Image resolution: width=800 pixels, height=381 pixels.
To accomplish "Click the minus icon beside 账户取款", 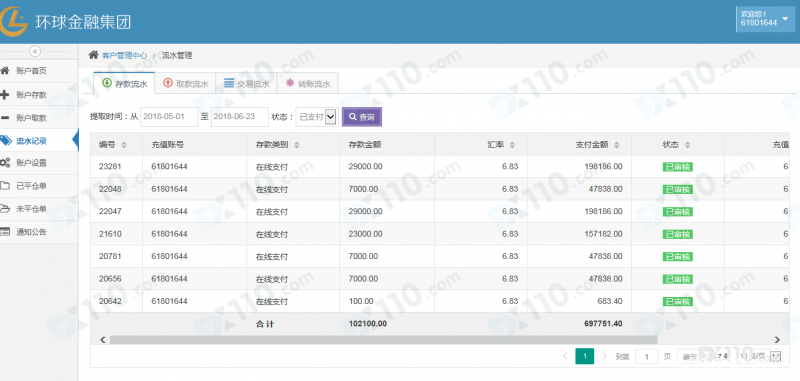I will click(5, 118).
